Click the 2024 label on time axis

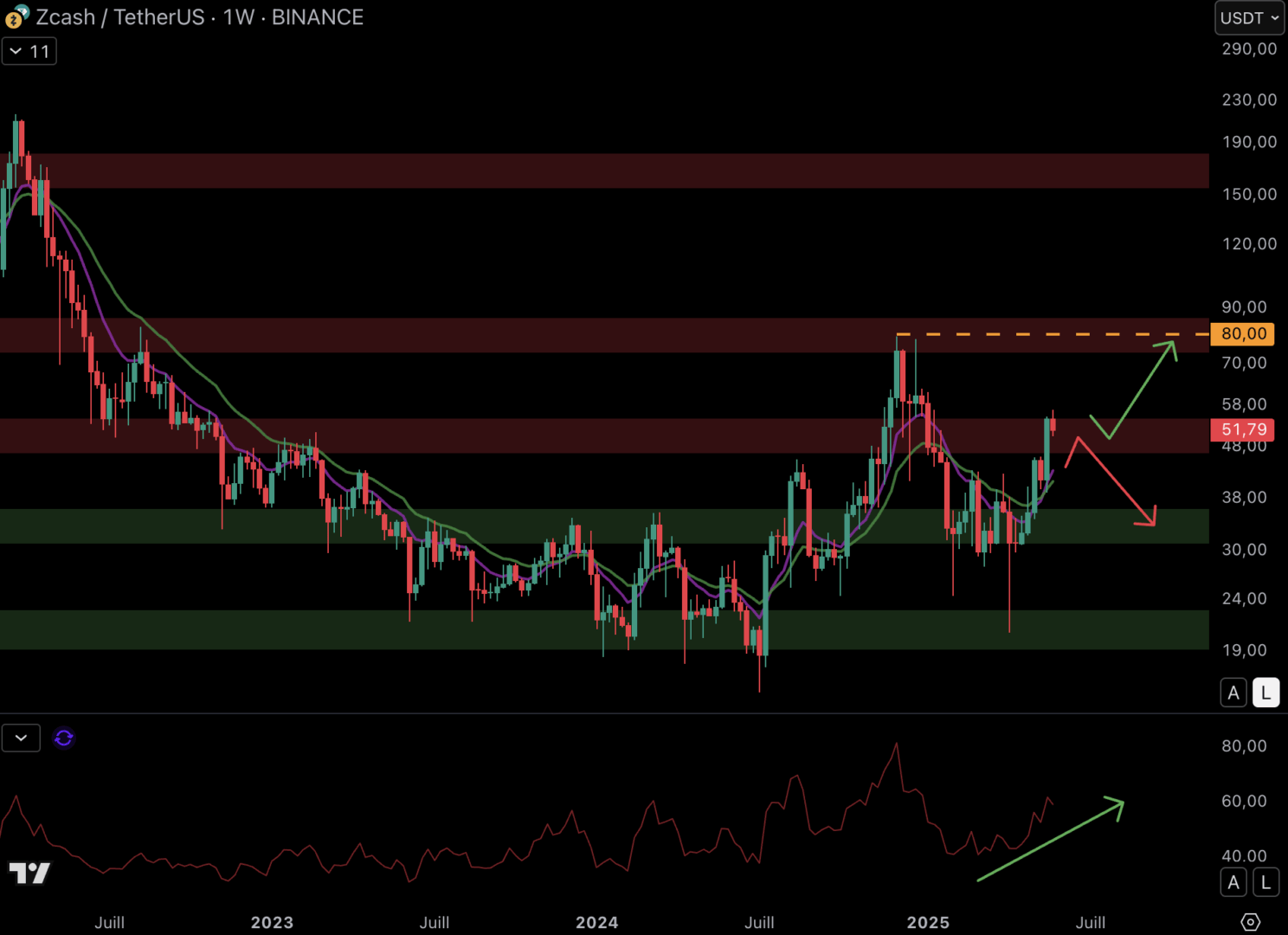point(597,923)
